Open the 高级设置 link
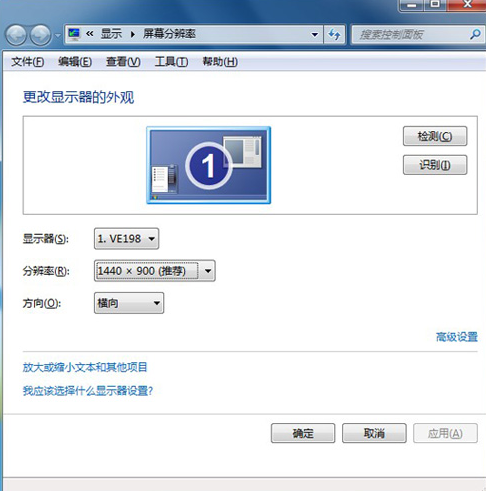The width and height of the screenshot is (486, 491). (457, 337)
